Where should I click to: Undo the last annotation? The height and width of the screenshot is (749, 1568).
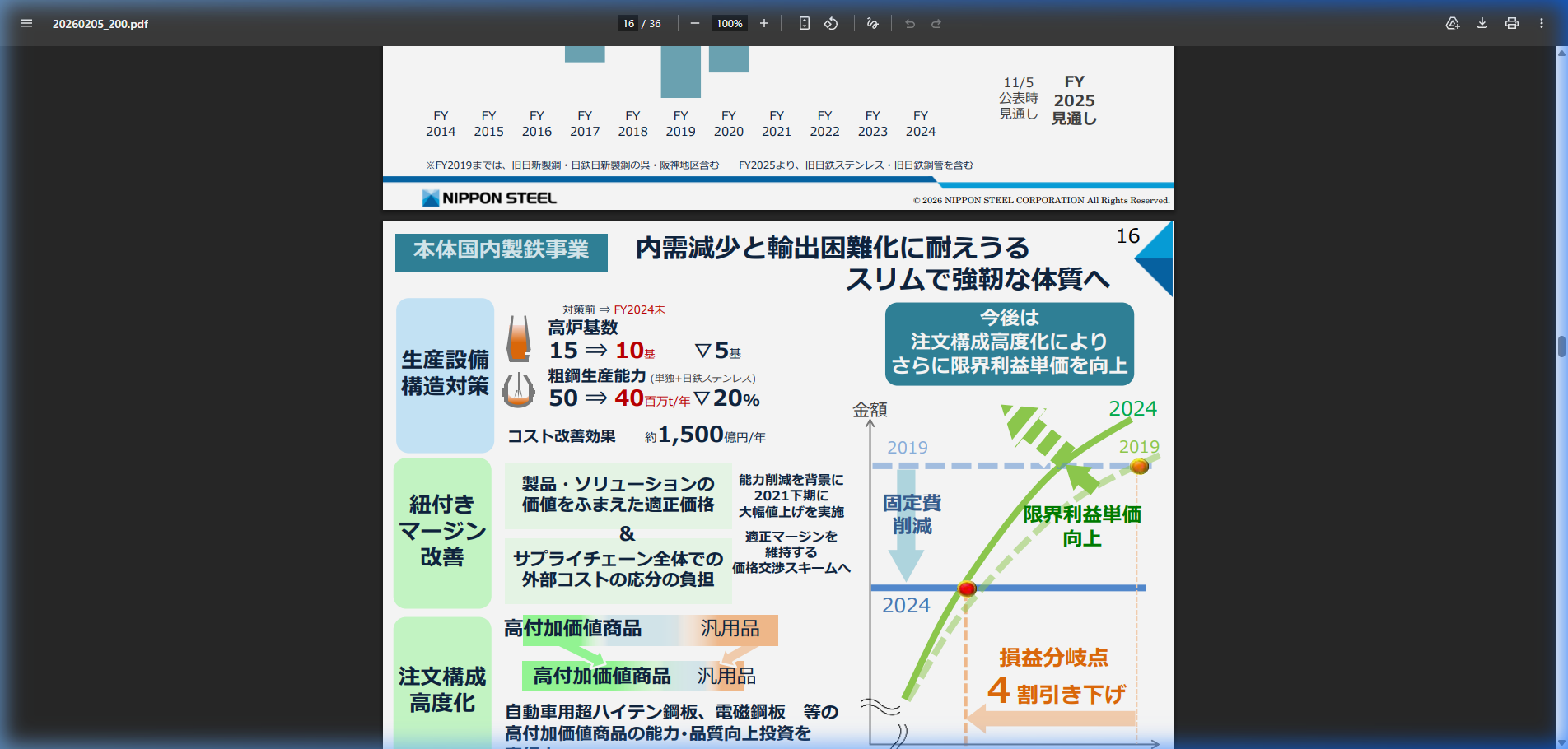click(x=909, y=23)
